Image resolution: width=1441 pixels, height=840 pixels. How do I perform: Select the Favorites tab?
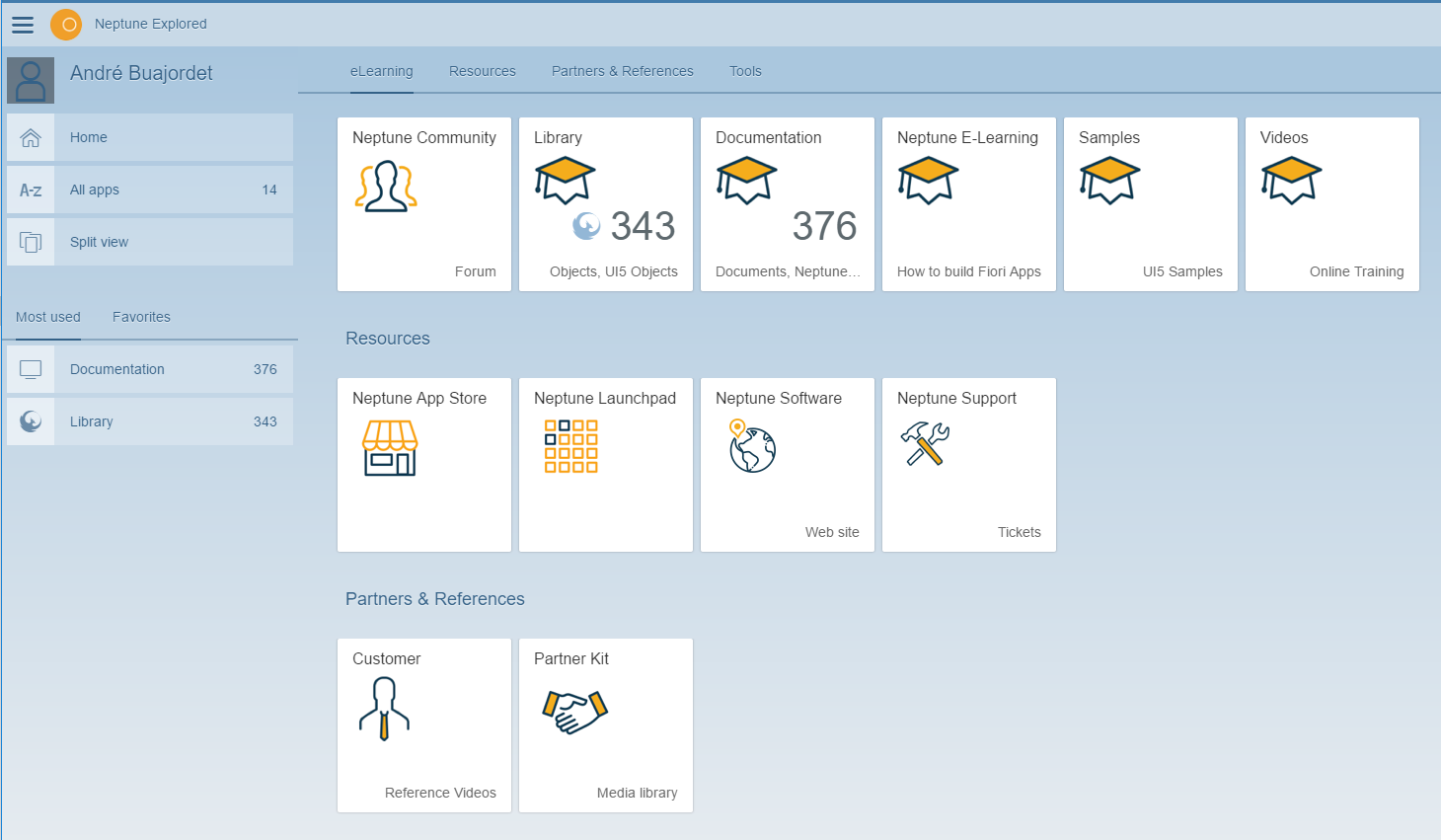click(x=141, y=317)
